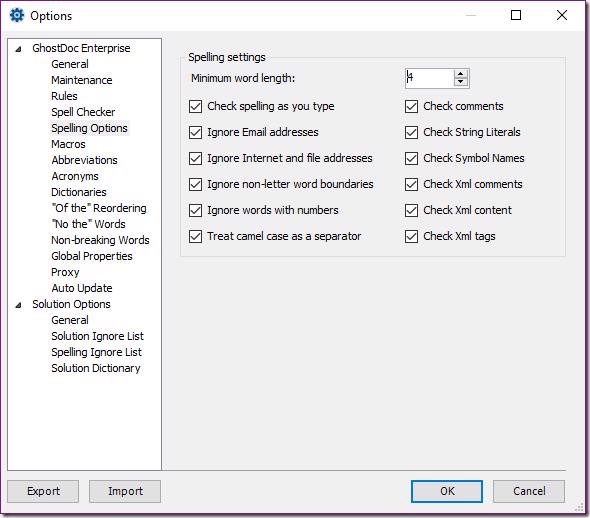The width and height of the screenshot is (590, 518).
Task: Open the Auto Update page
Action: (82, 288)
